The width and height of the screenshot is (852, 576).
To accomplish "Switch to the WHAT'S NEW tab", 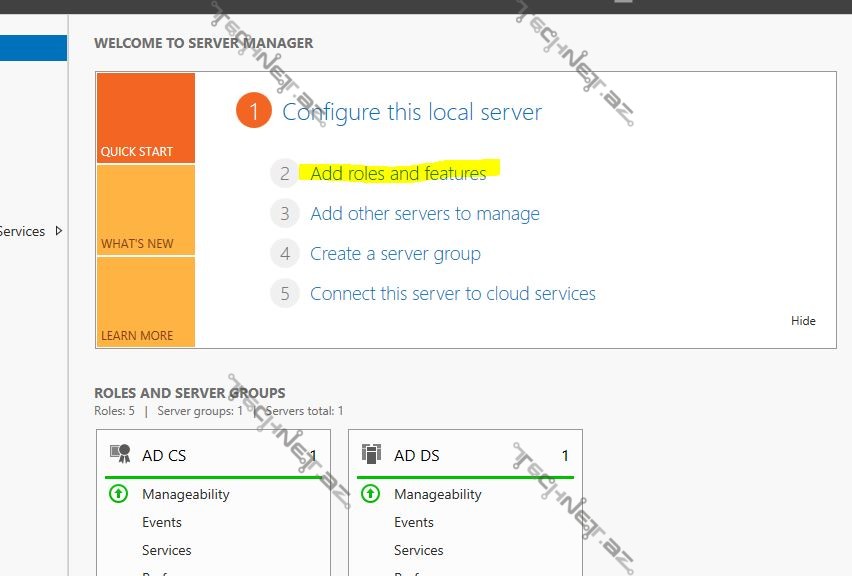I will [146, 210].
